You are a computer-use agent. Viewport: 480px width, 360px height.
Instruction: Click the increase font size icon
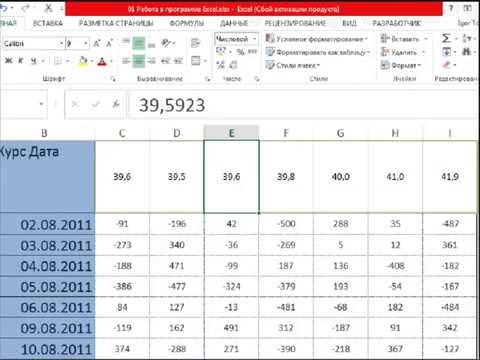(97, 43)
